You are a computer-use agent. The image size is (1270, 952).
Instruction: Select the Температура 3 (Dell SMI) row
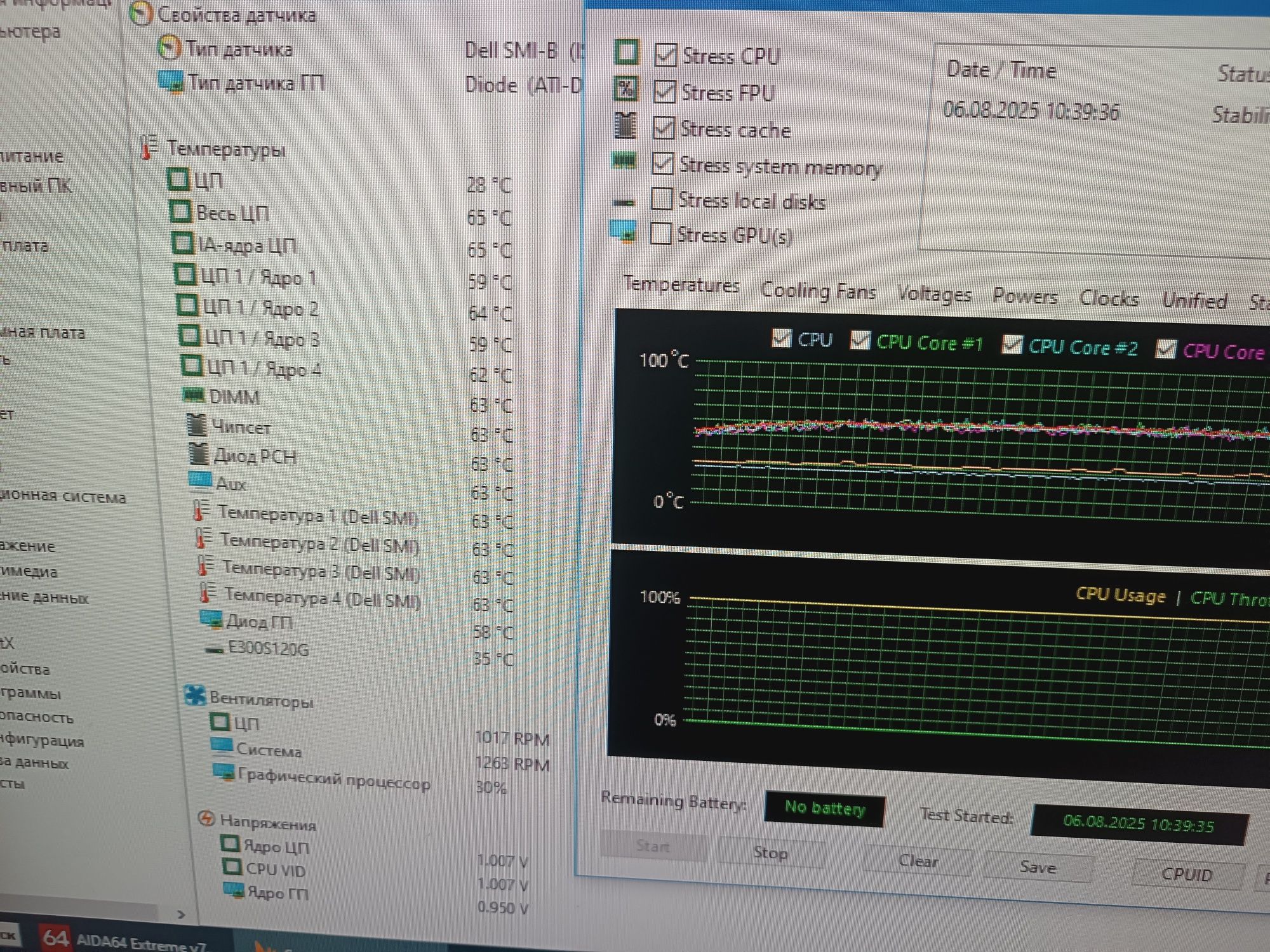pos(356,572)
